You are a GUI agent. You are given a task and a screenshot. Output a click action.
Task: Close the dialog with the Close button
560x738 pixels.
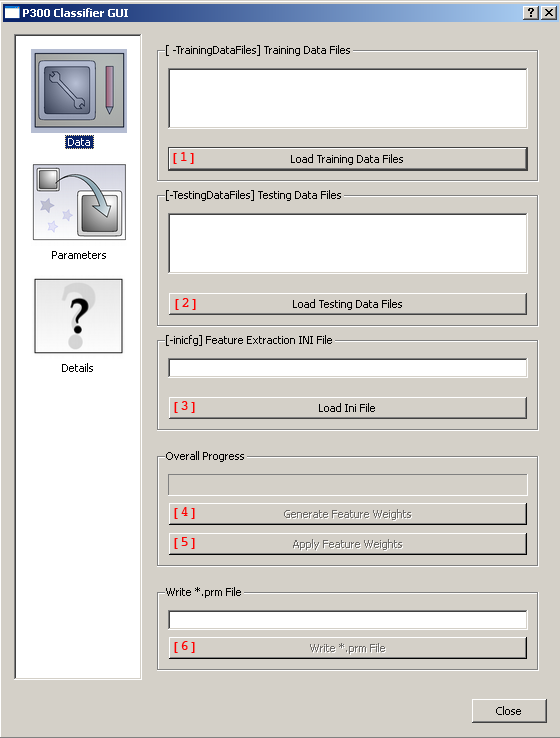click(509, 711)
